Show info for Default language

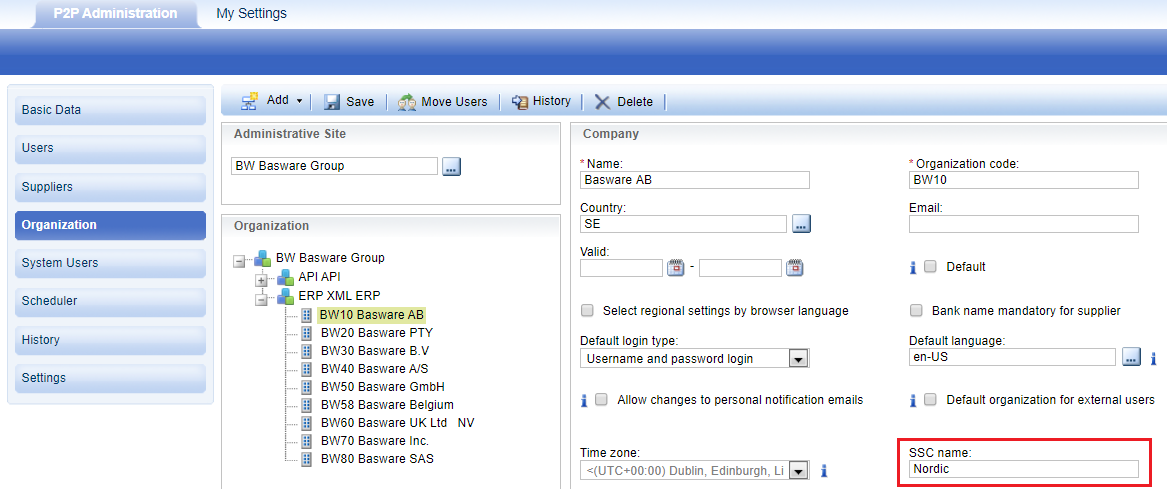pyautogui.click(x=1153, y=358)
